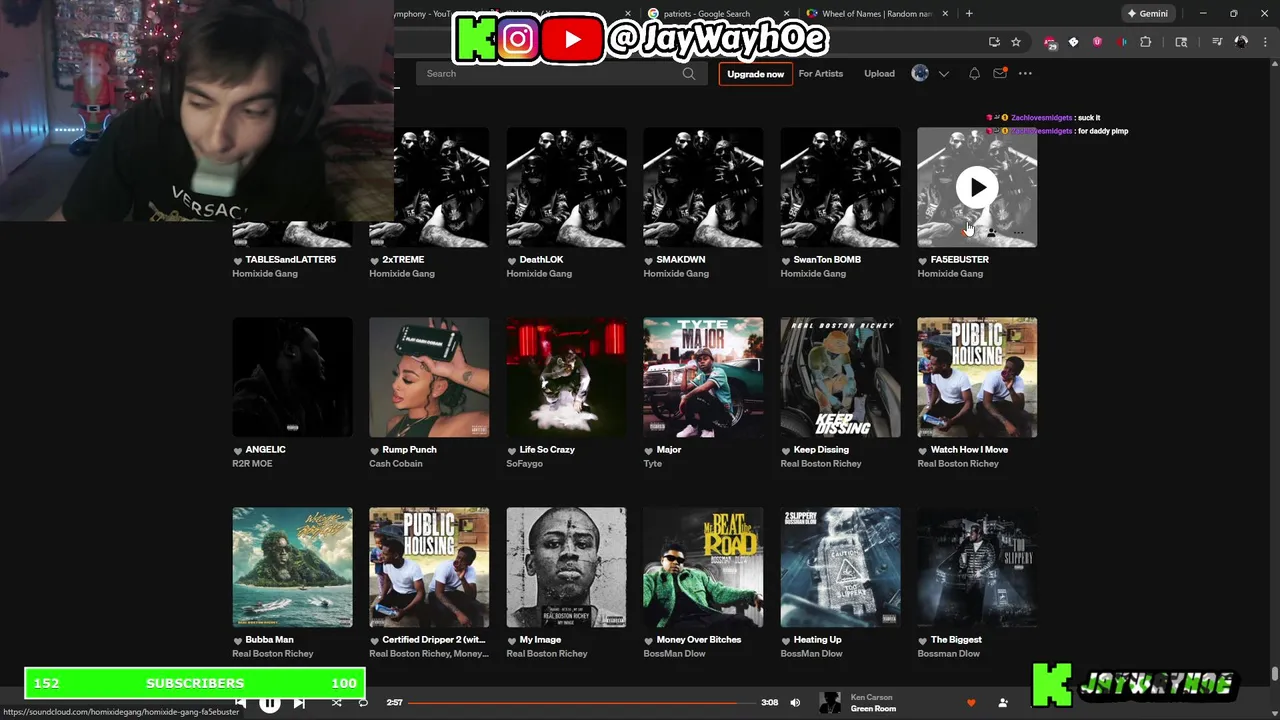Click the search magnifier icon
This screenshot has height=720, width=1280.
688,73
